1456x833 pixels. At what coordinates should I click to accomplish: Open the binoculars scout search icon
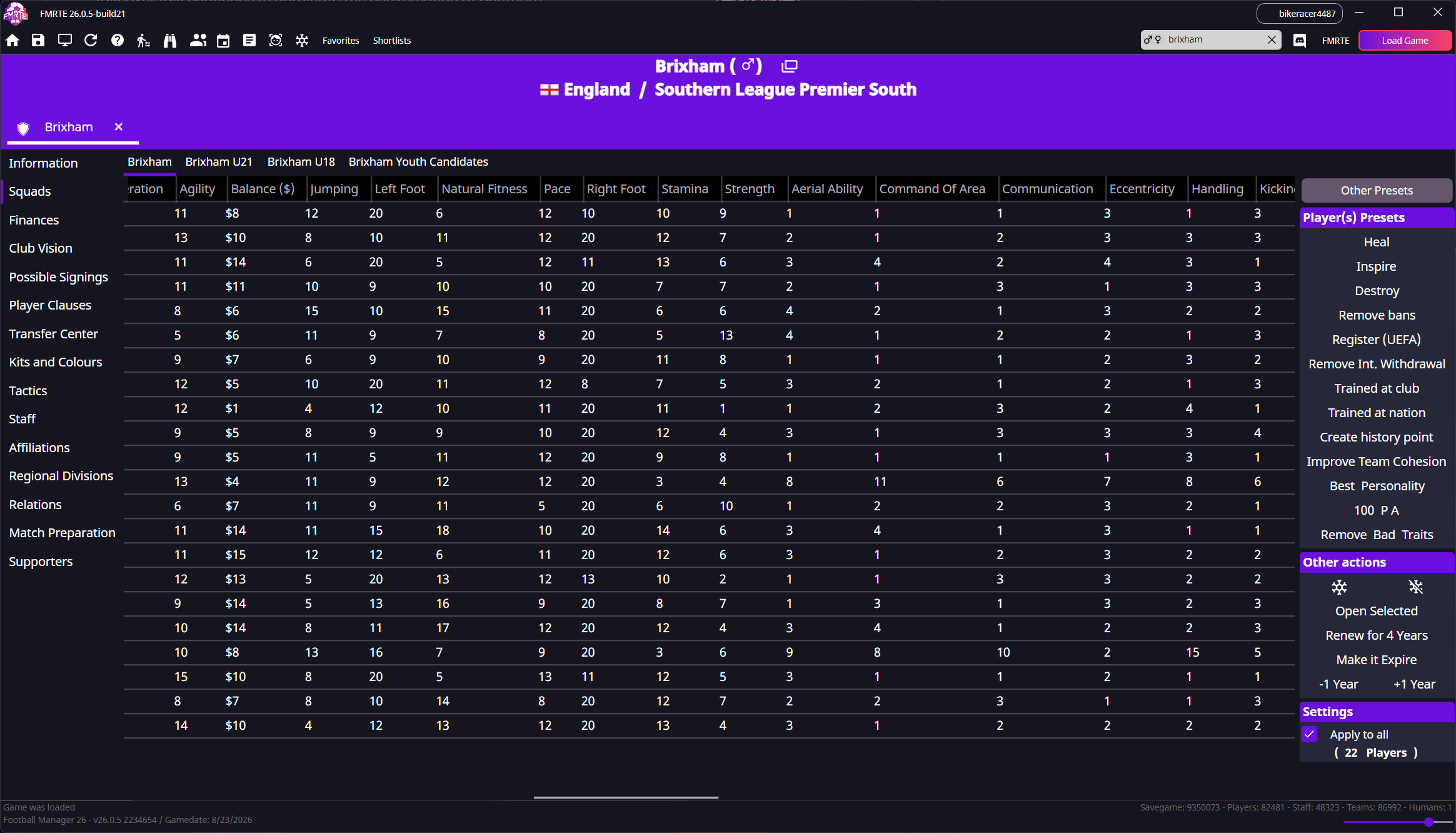(170, 41)
